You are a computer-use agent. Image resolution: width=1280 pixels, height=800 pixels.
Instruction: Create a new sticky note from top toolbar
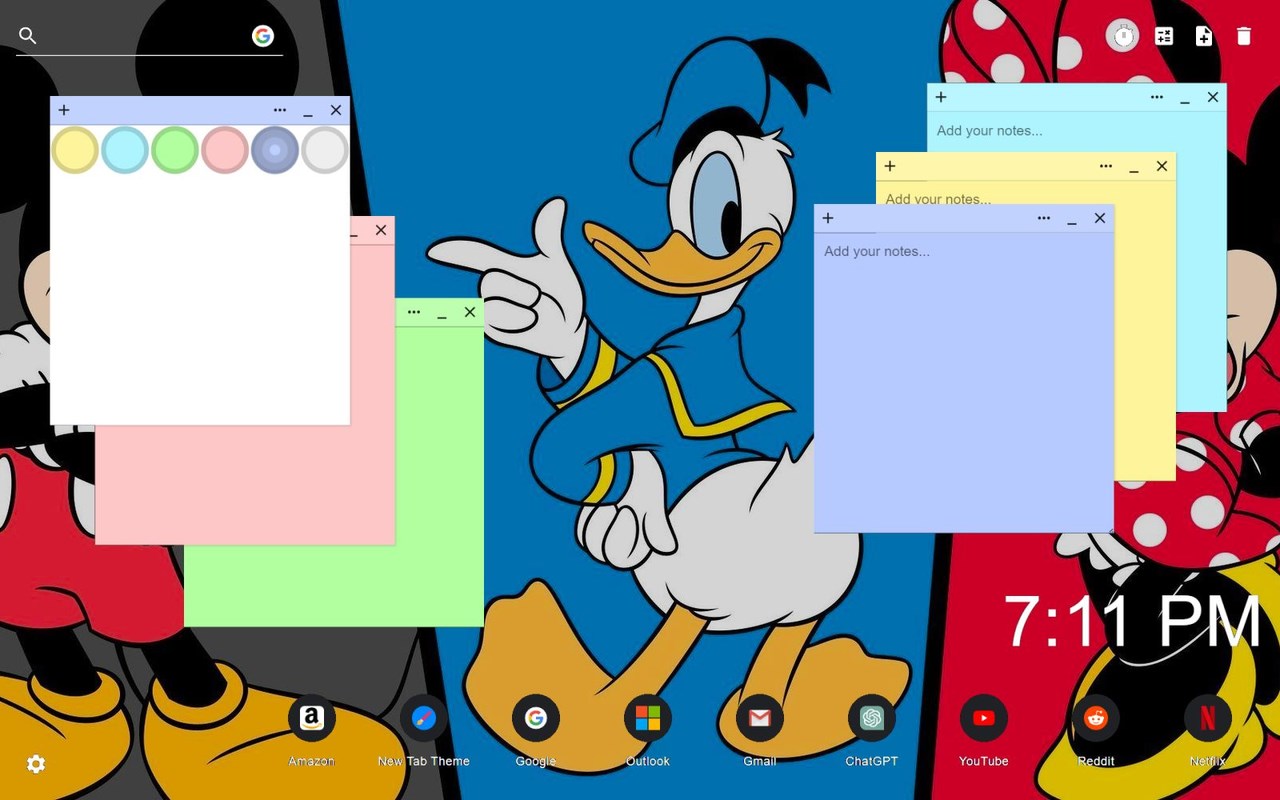pyautogui.click(x=1204, y=36)
